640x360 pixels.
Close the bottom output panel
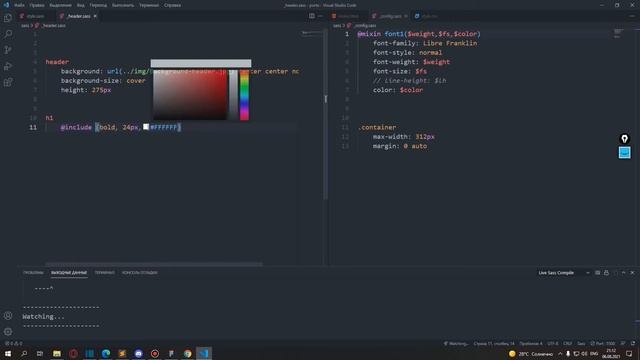click(x=632, y=273)
